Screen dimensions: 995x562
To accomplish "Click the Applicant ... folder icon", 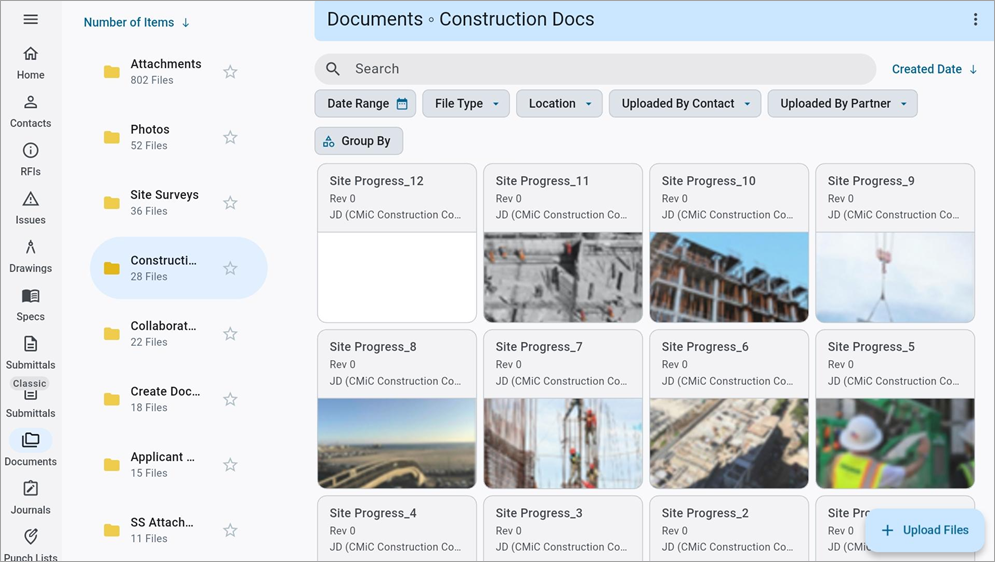I will click(x=112, y=464).
